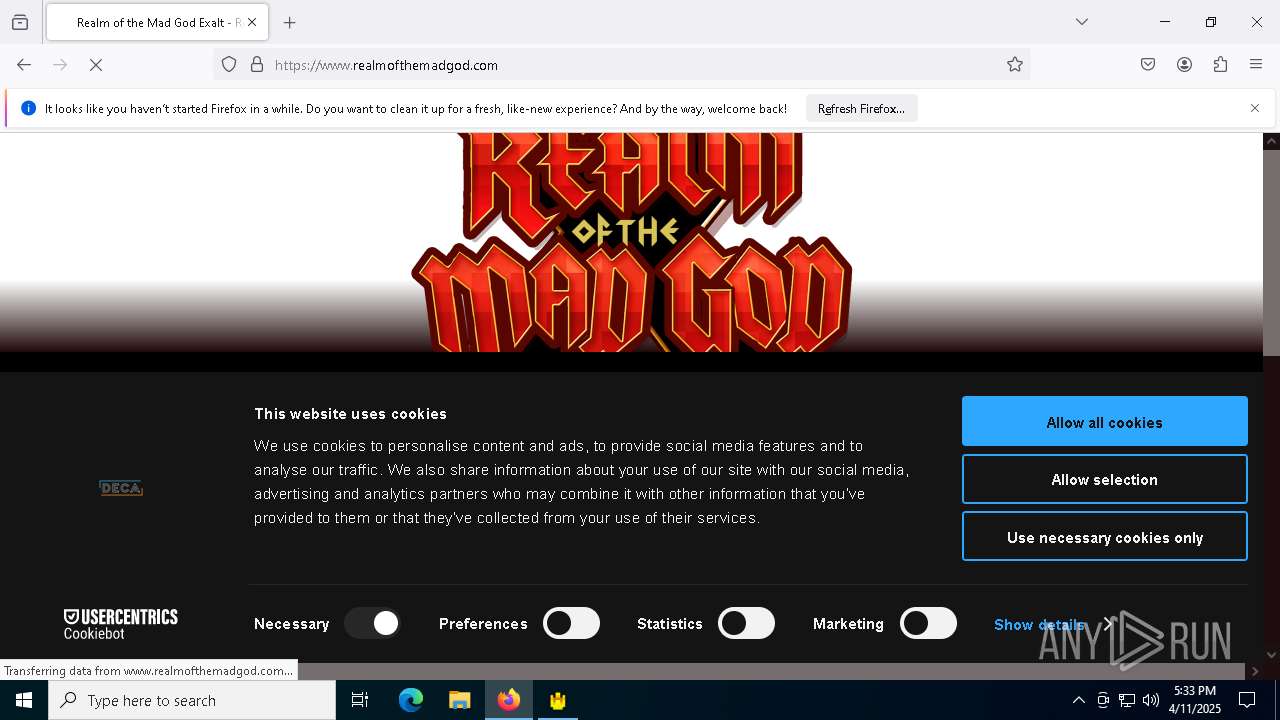
Task: Select the Realm of the Mad God tab
Action: point(157,22)
